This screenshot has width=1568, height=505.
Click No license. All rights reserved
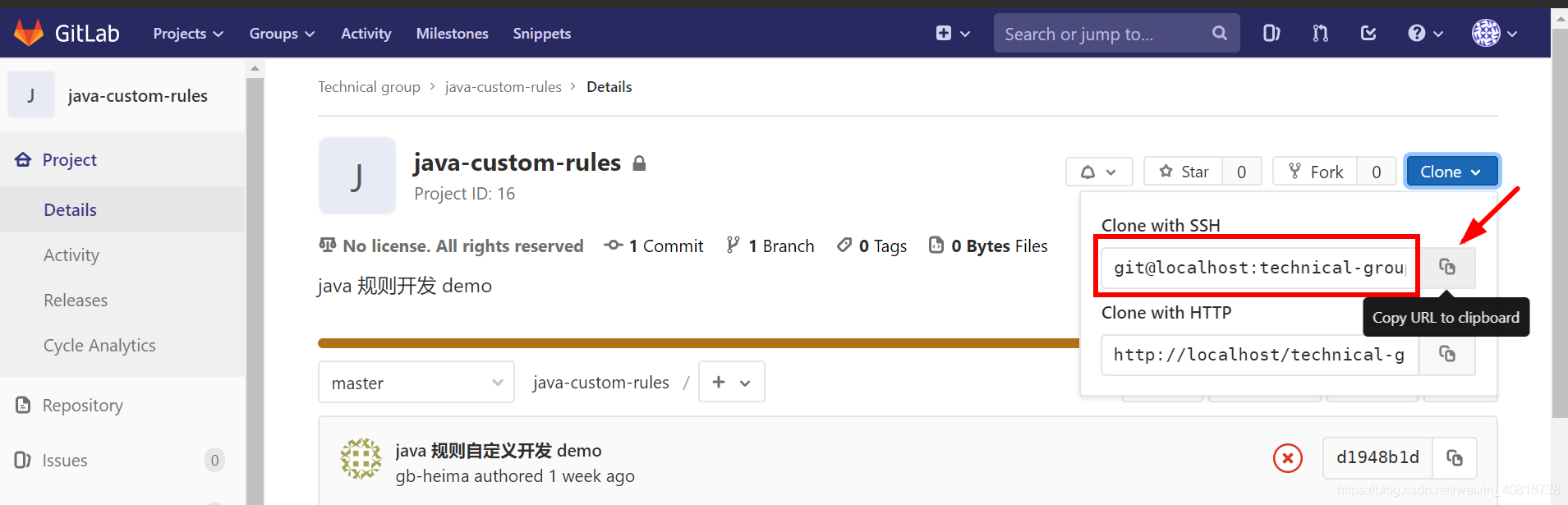coord(451,246)
